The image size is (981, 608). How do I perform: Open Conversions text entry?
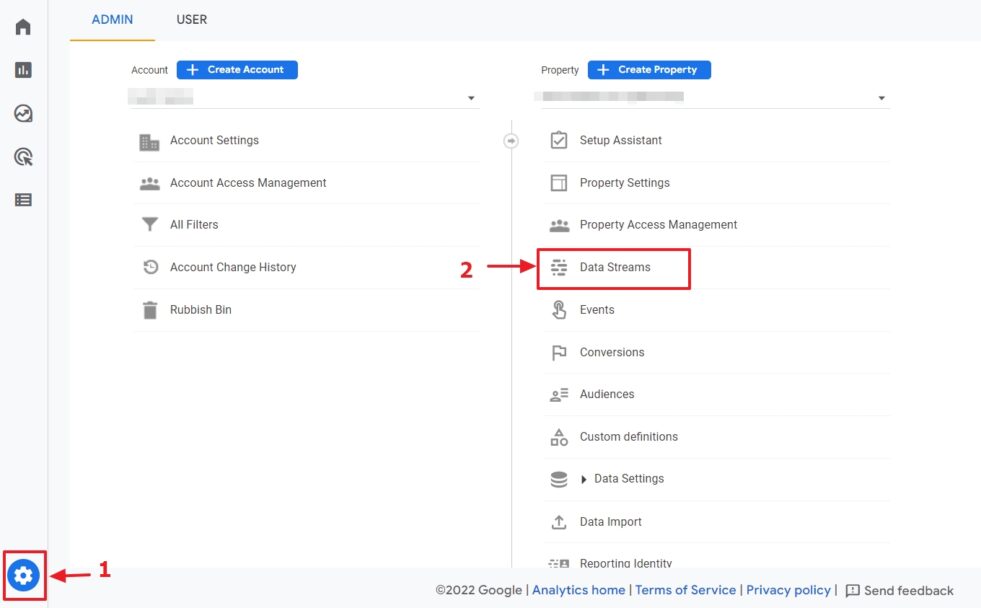[x=612, y=352]
